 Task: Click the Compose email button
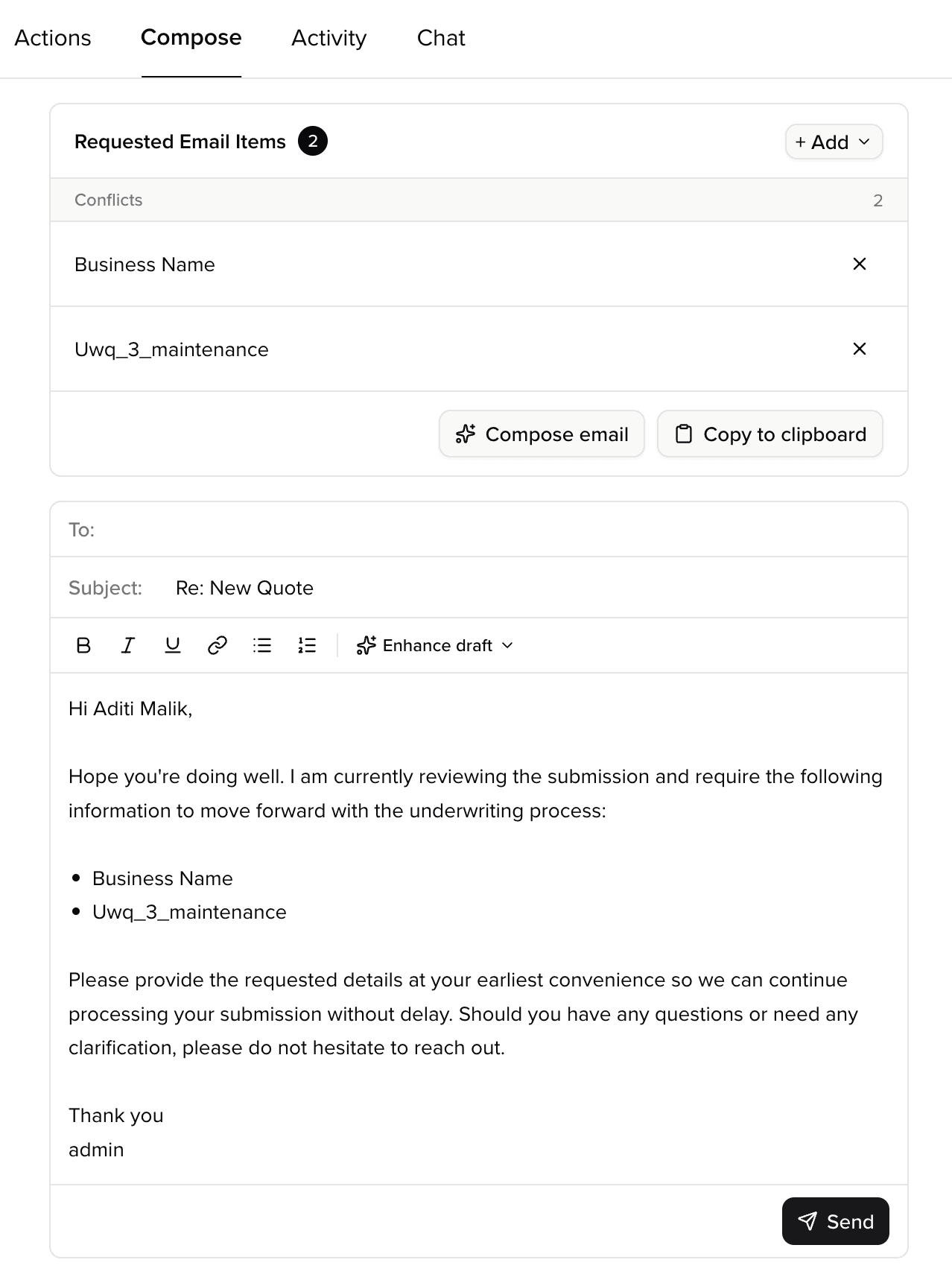(542, 434)
